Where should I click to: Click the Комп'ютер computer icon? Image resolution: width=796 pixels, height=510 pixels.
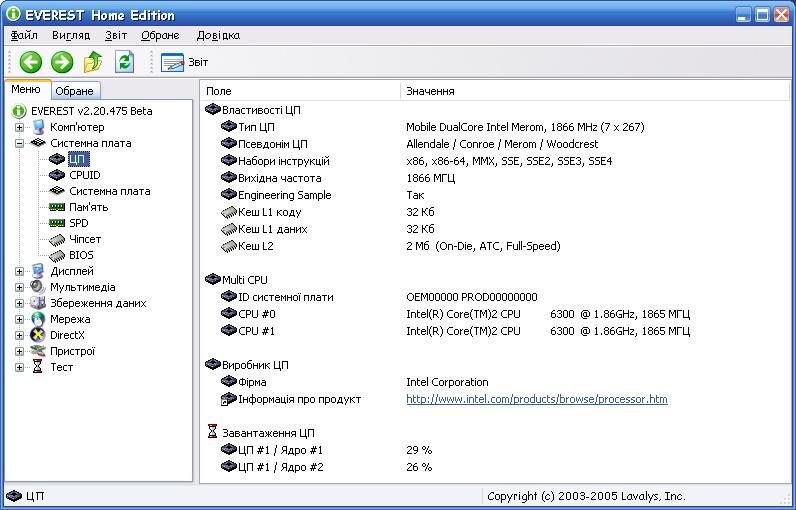38,127
